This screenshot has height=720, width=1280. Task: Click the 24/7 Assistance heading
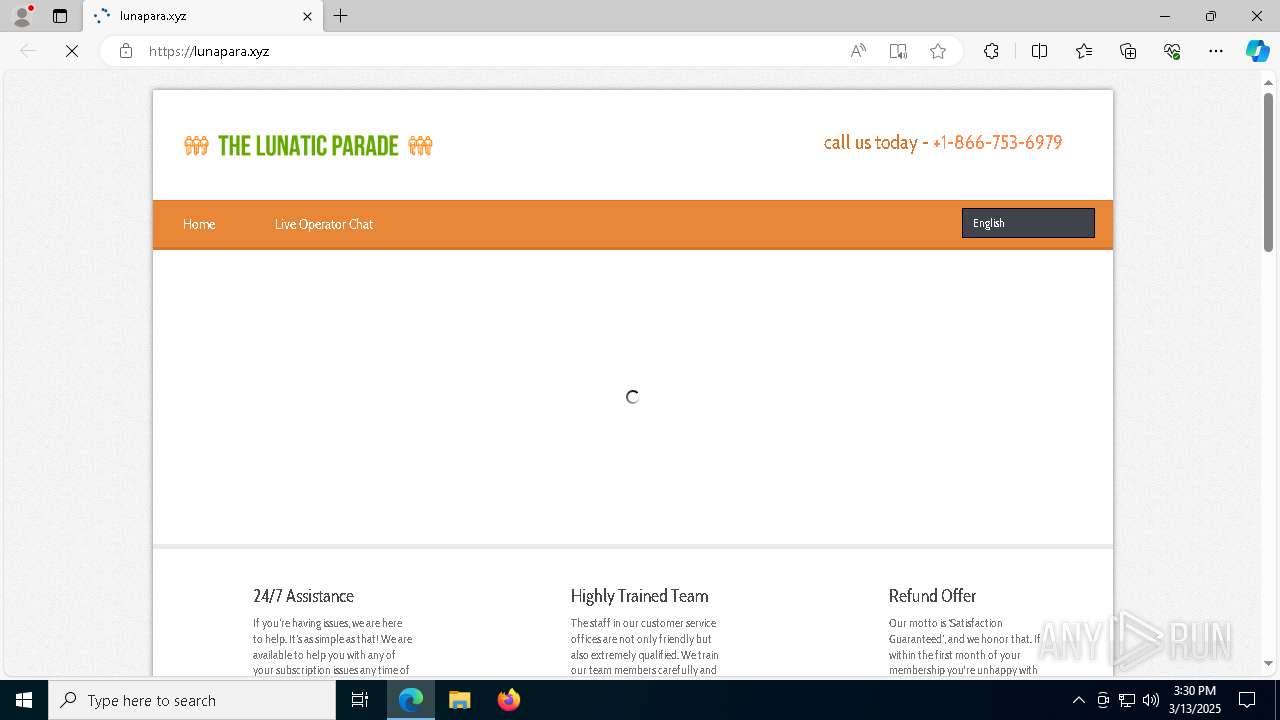pyautogui.click(x=303, y=596)
